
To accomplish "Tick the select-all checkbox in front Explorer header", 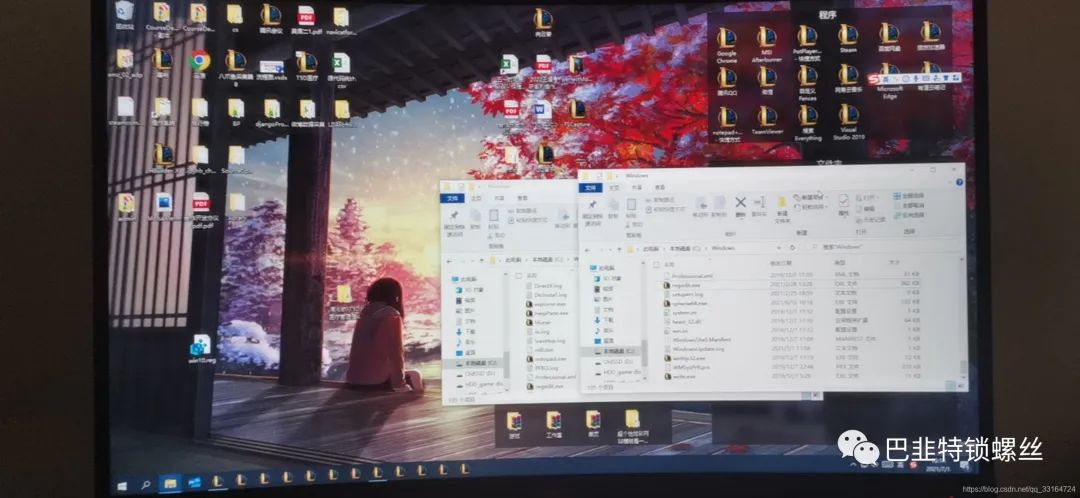I will point(655,264).
